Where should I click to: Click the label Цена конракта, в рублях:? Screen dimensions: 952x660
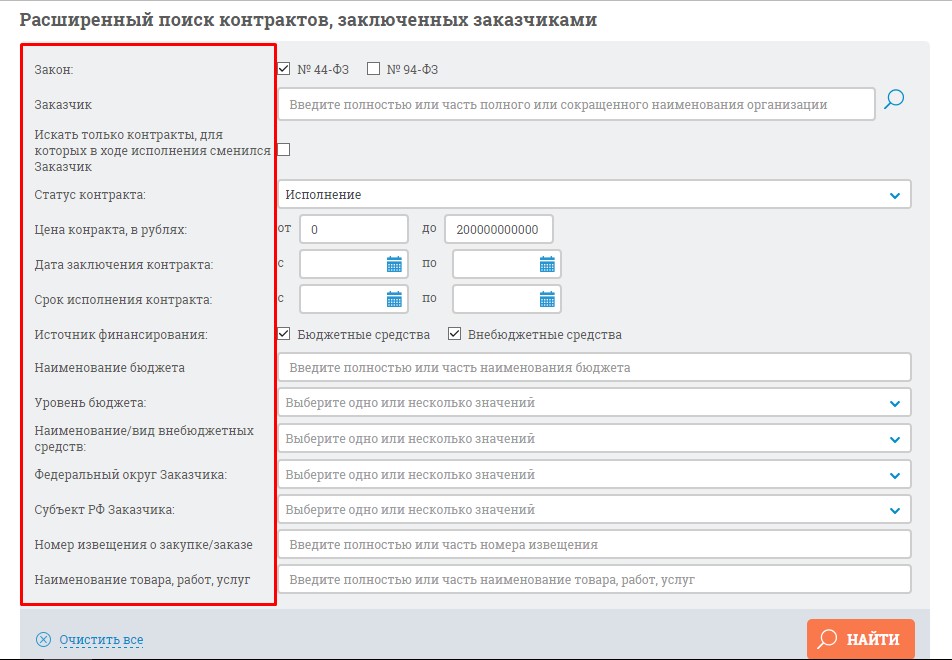click(110, 230)
